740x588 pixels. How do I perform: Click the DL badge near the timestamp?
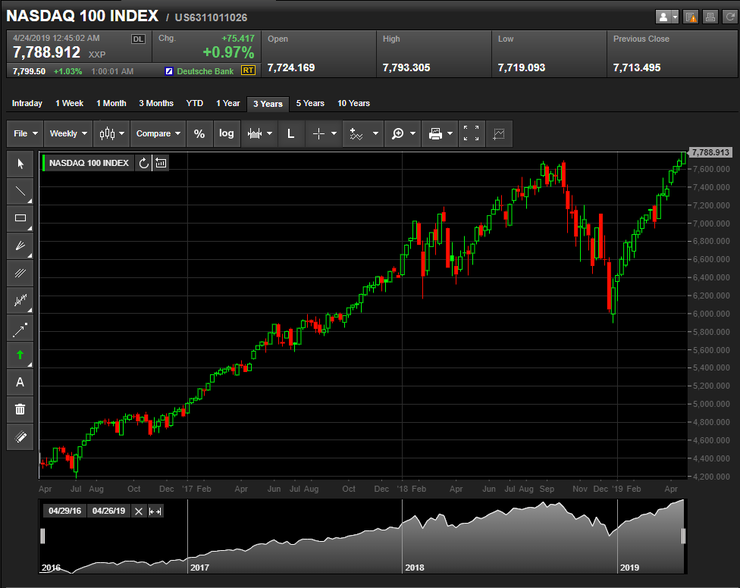point(138,39)
